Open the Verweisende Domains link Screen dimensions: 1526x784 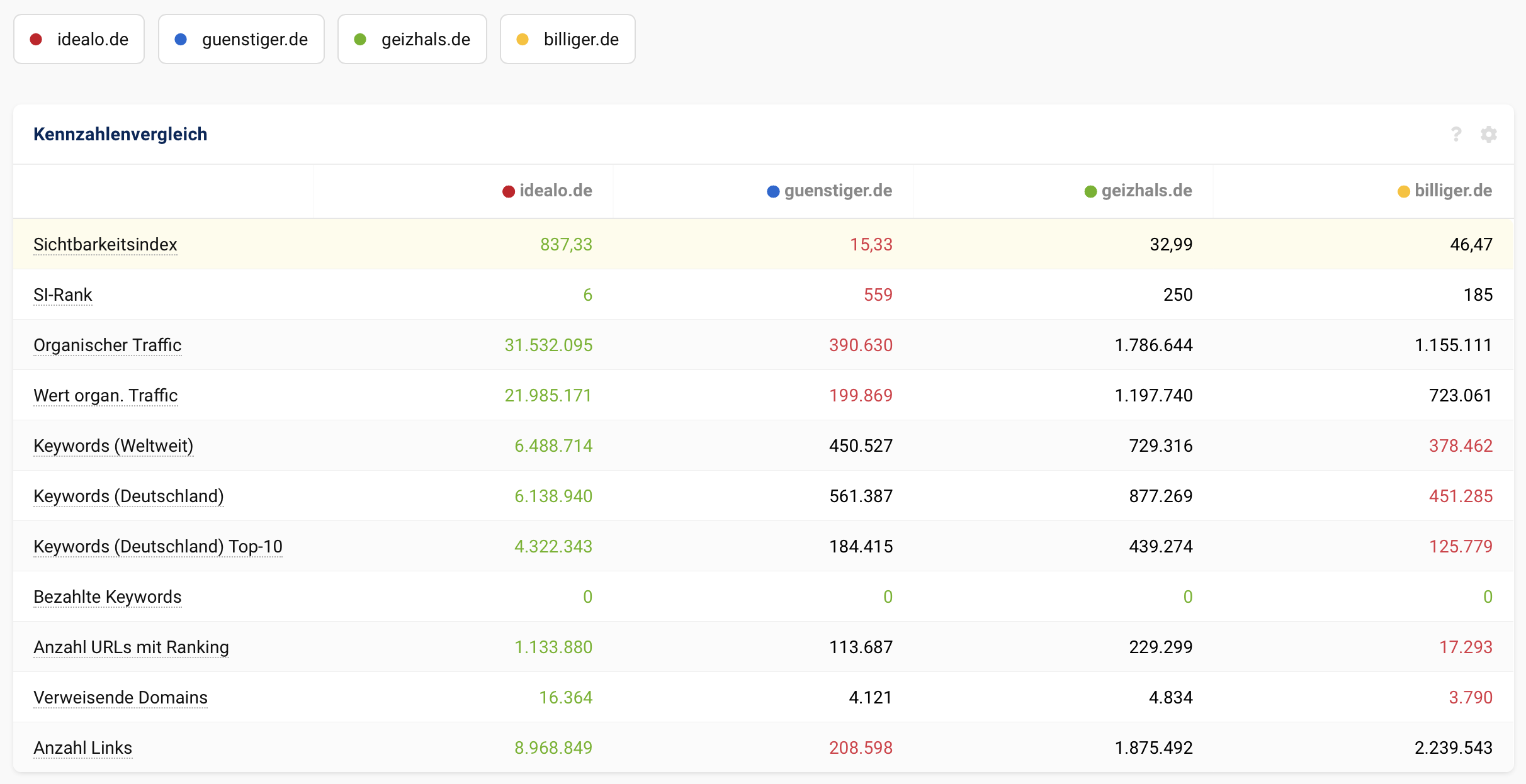120,697
